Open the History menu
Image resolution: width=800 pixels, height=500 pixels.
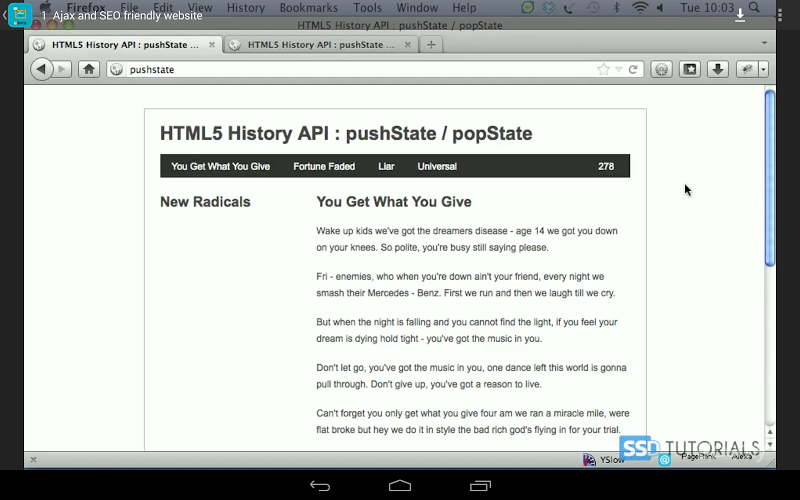click(246, 8)
